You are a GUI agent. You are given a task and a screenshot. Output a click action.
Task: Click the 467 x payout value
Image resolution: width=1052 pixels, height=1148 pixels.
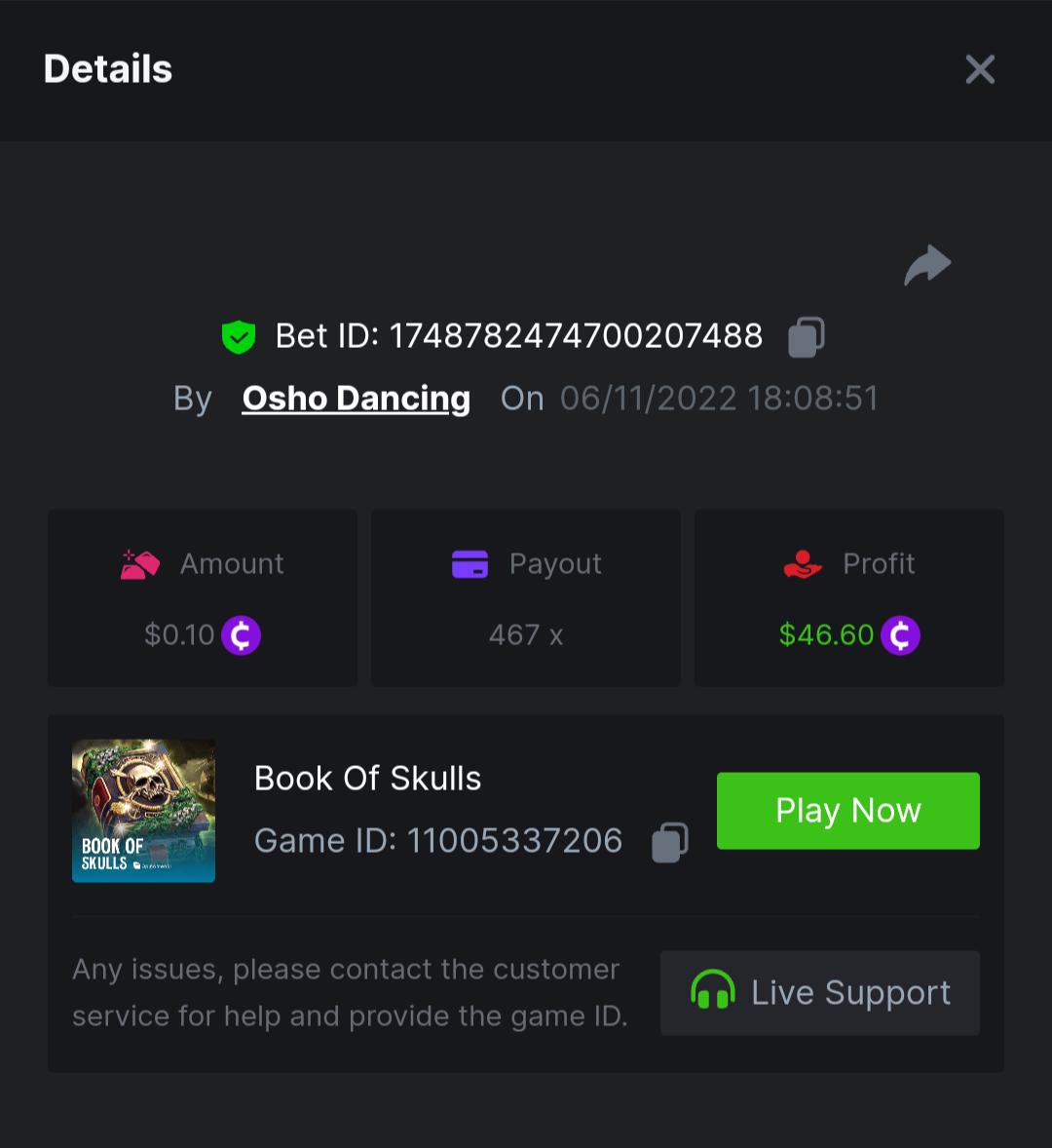[x=526, y=635]
